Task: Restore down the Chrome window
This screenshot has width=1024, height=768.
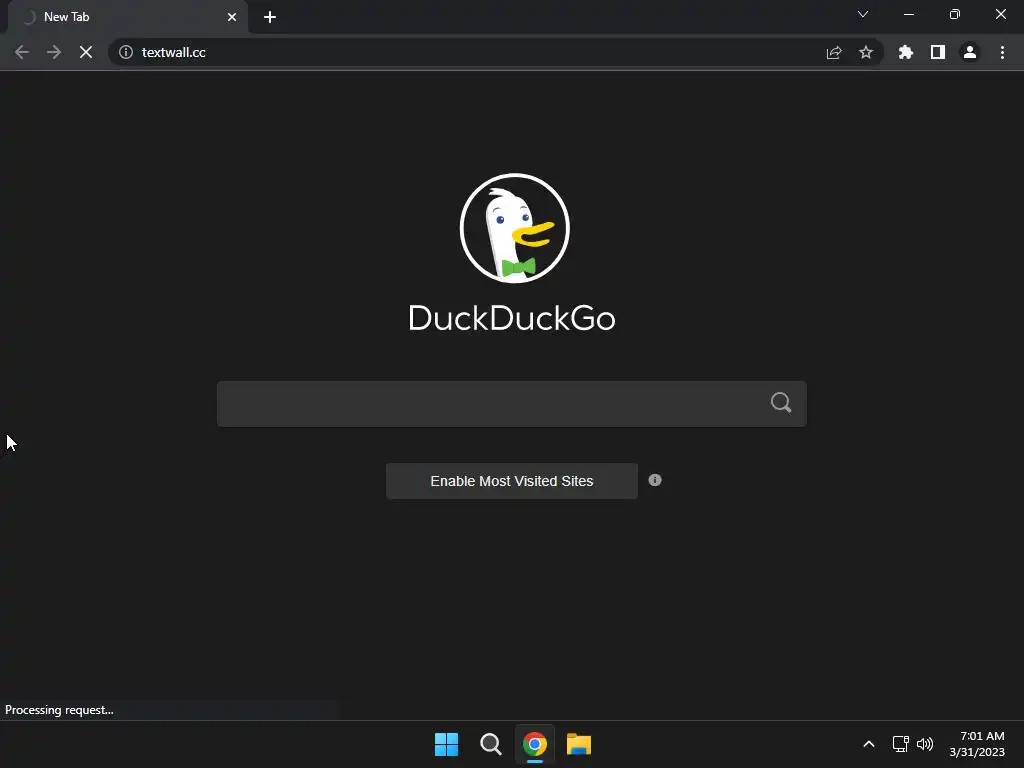Action: pyautogui.click(x=955, y=14)
